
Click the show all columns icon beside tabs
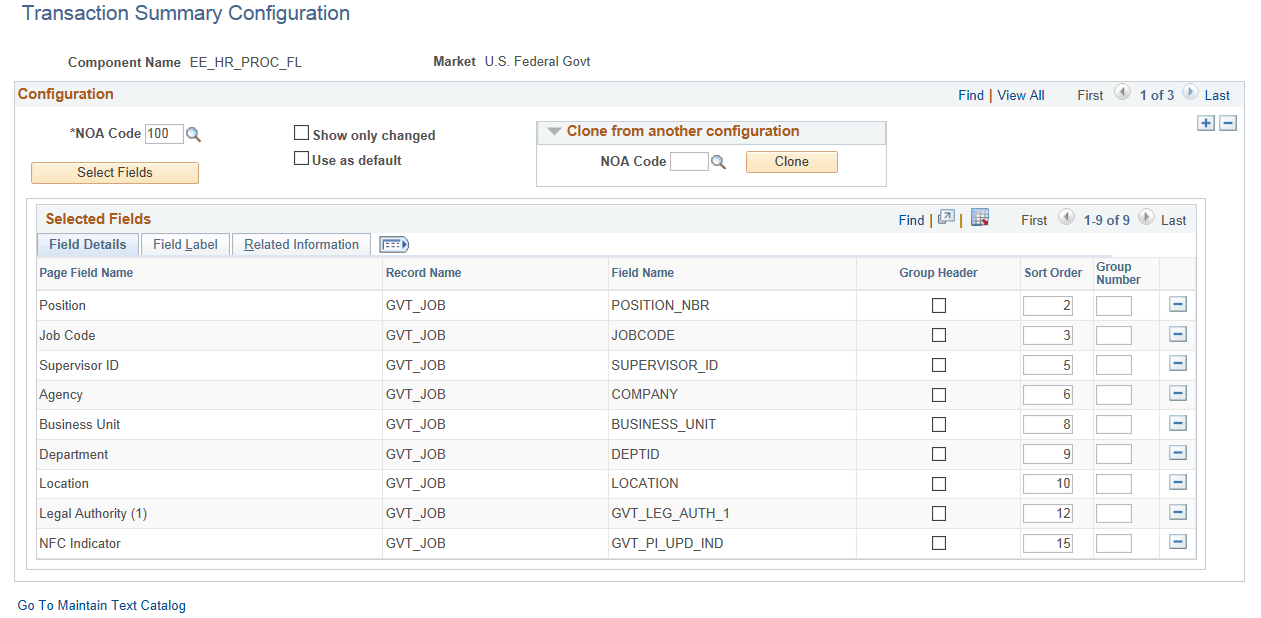393,243
